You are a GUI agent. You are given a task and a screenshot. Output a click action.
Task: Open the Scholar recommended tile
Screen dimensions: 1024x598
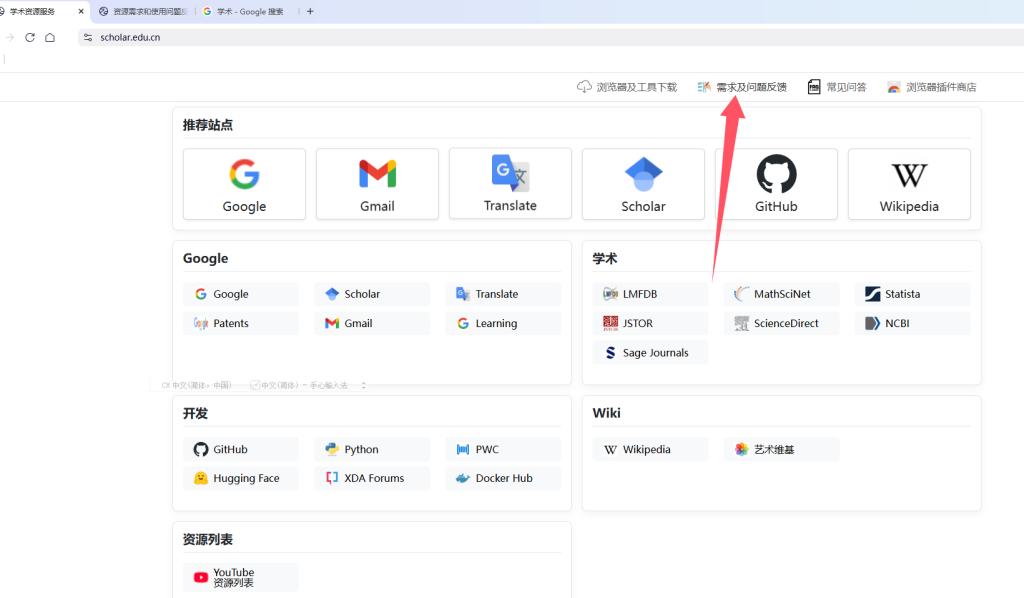[x=643, y=184]
